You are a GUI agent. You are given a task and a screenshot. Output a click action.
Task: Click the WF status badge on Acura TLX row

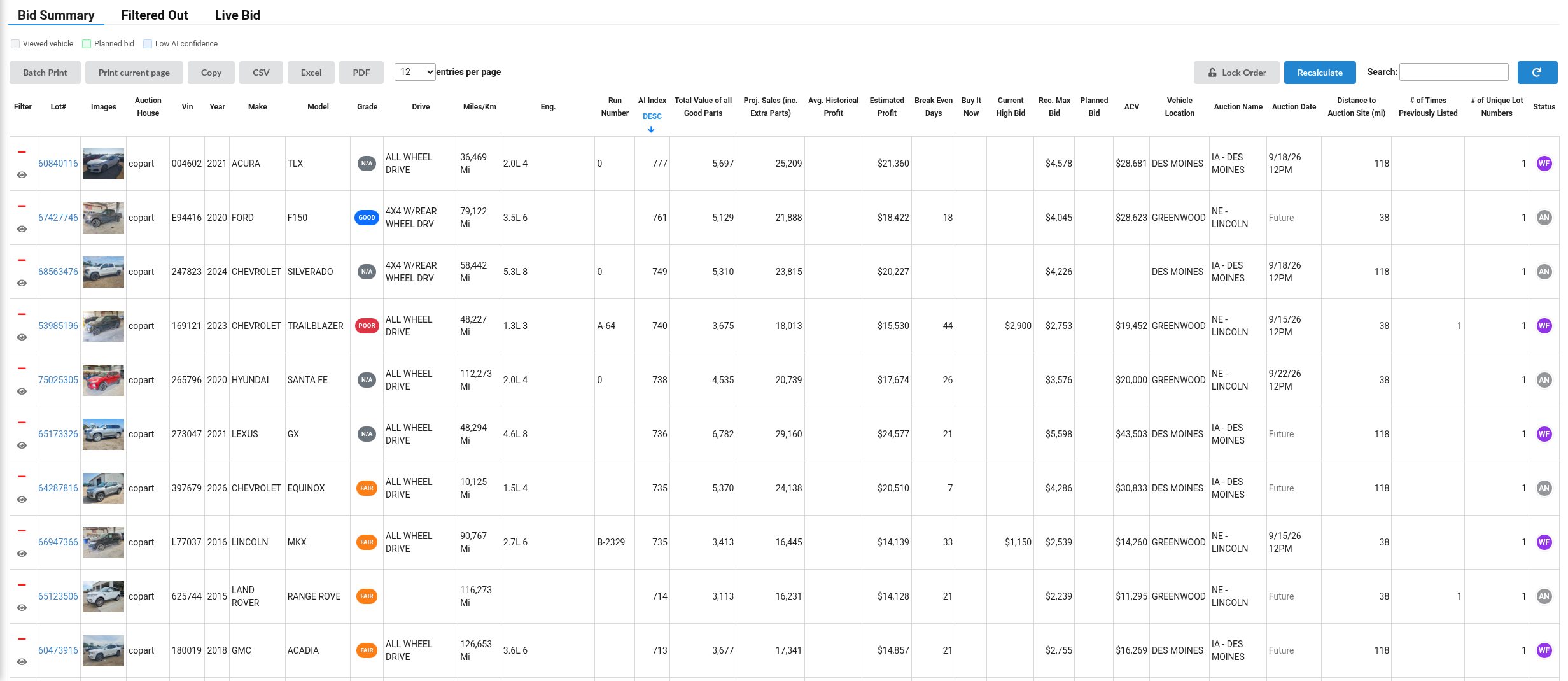(1544, 164)
